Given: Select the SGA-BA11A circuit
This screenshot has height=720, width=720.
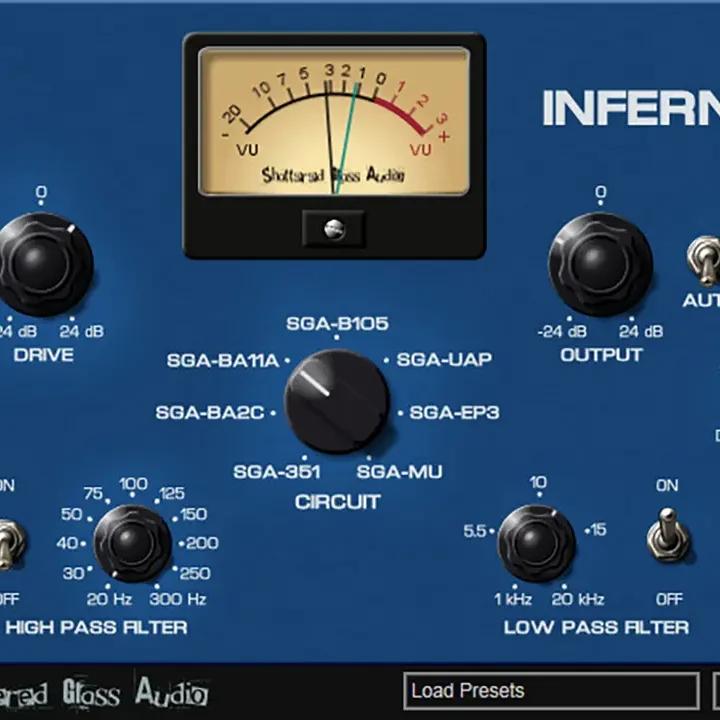Looking at the screenshot, I should point(223,360).
